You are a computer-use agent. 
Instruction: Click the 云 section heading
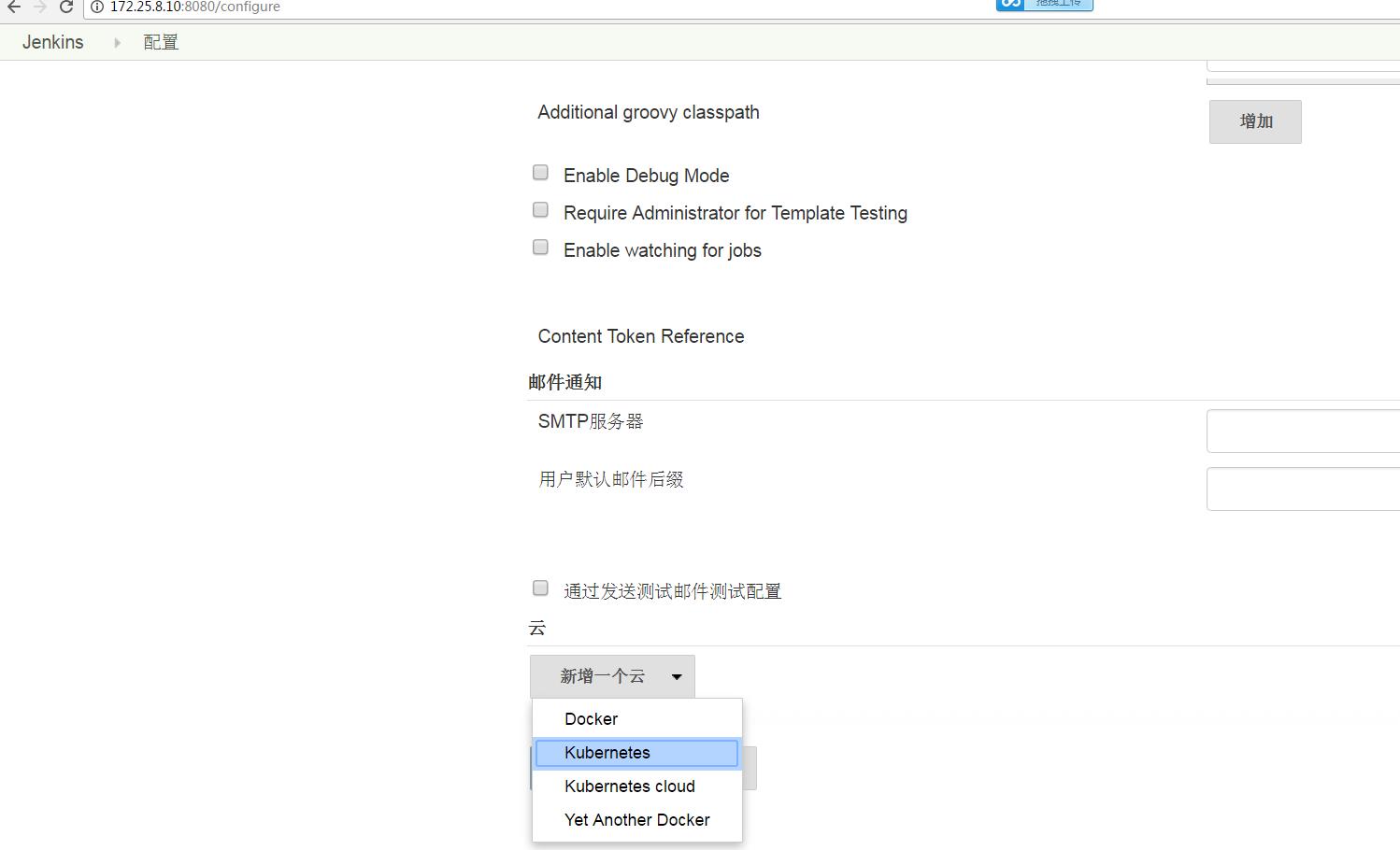[x=536, y=628]
